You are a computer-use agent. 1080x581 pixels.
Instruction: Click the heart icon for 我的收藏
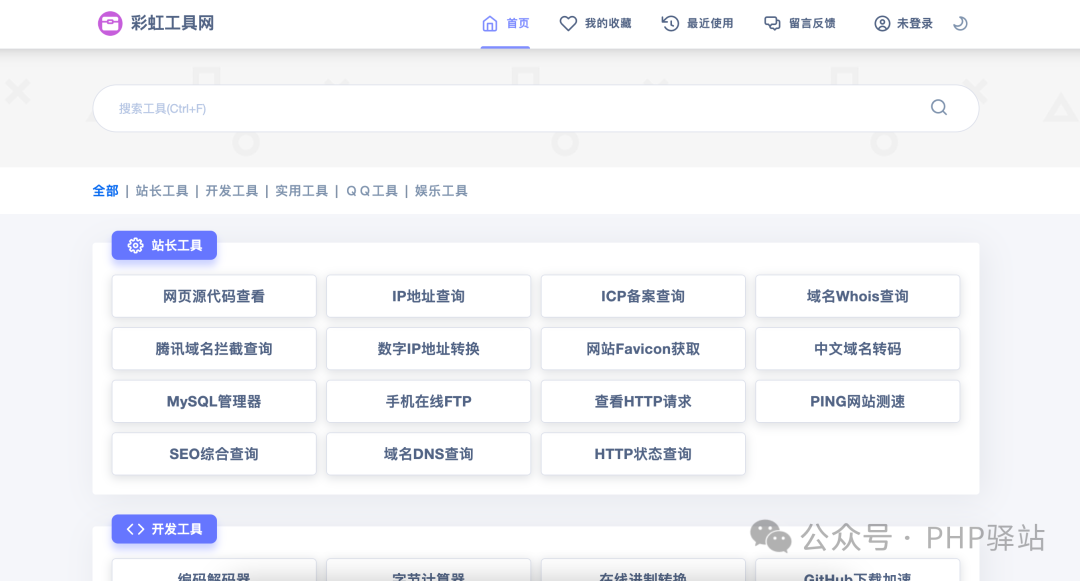[x=568, y=22]
